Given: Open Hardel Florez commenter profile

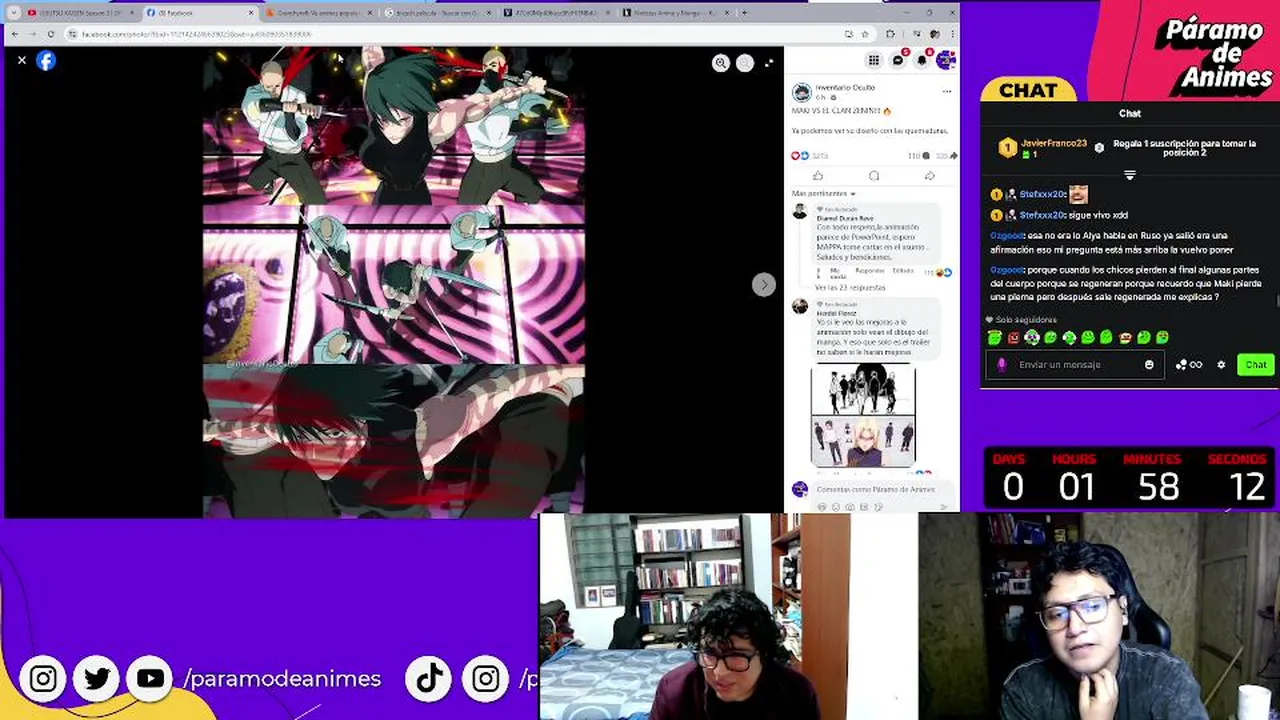Looking at the screenshot, I should [x=837, y=314].
